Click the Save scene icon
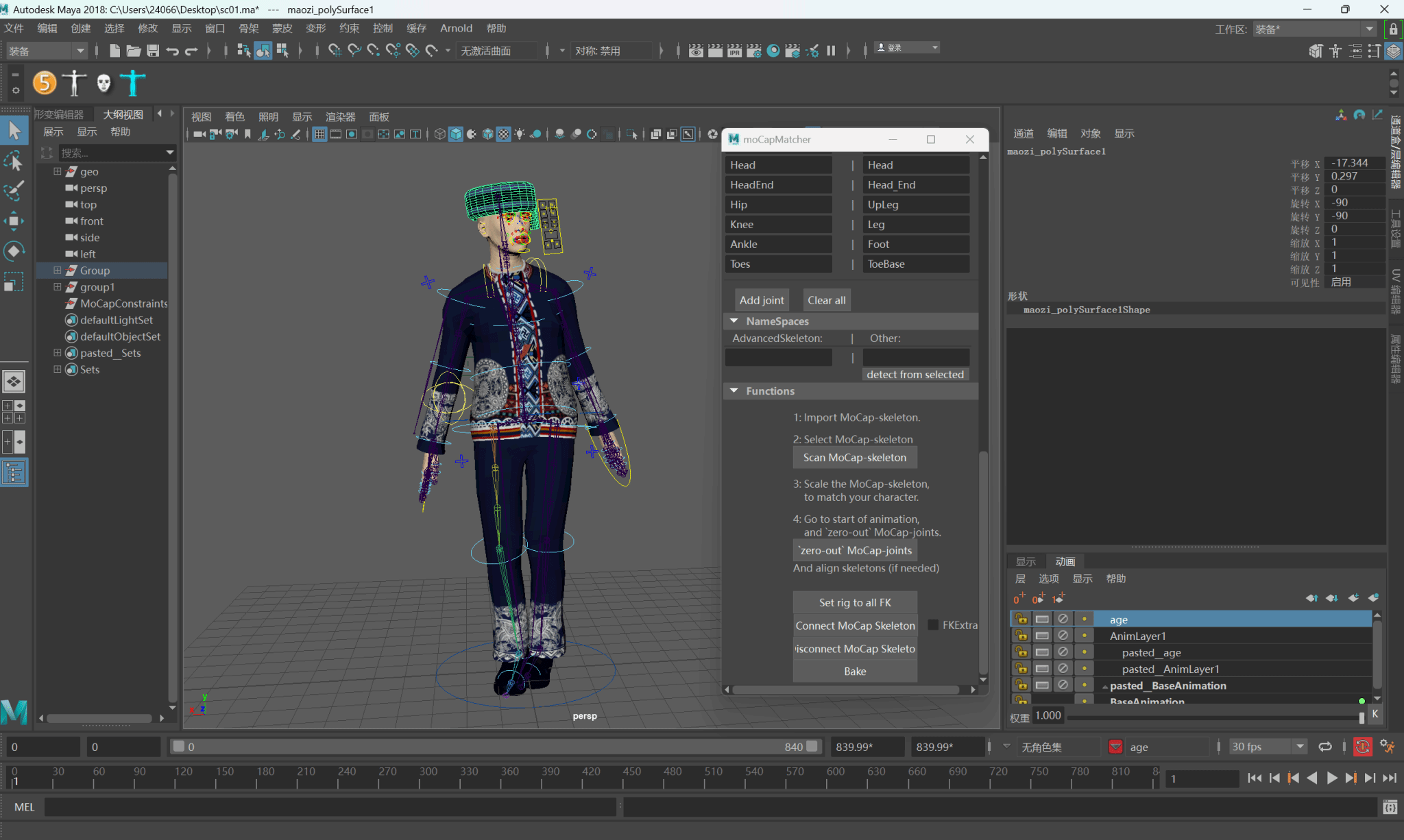 153,50
